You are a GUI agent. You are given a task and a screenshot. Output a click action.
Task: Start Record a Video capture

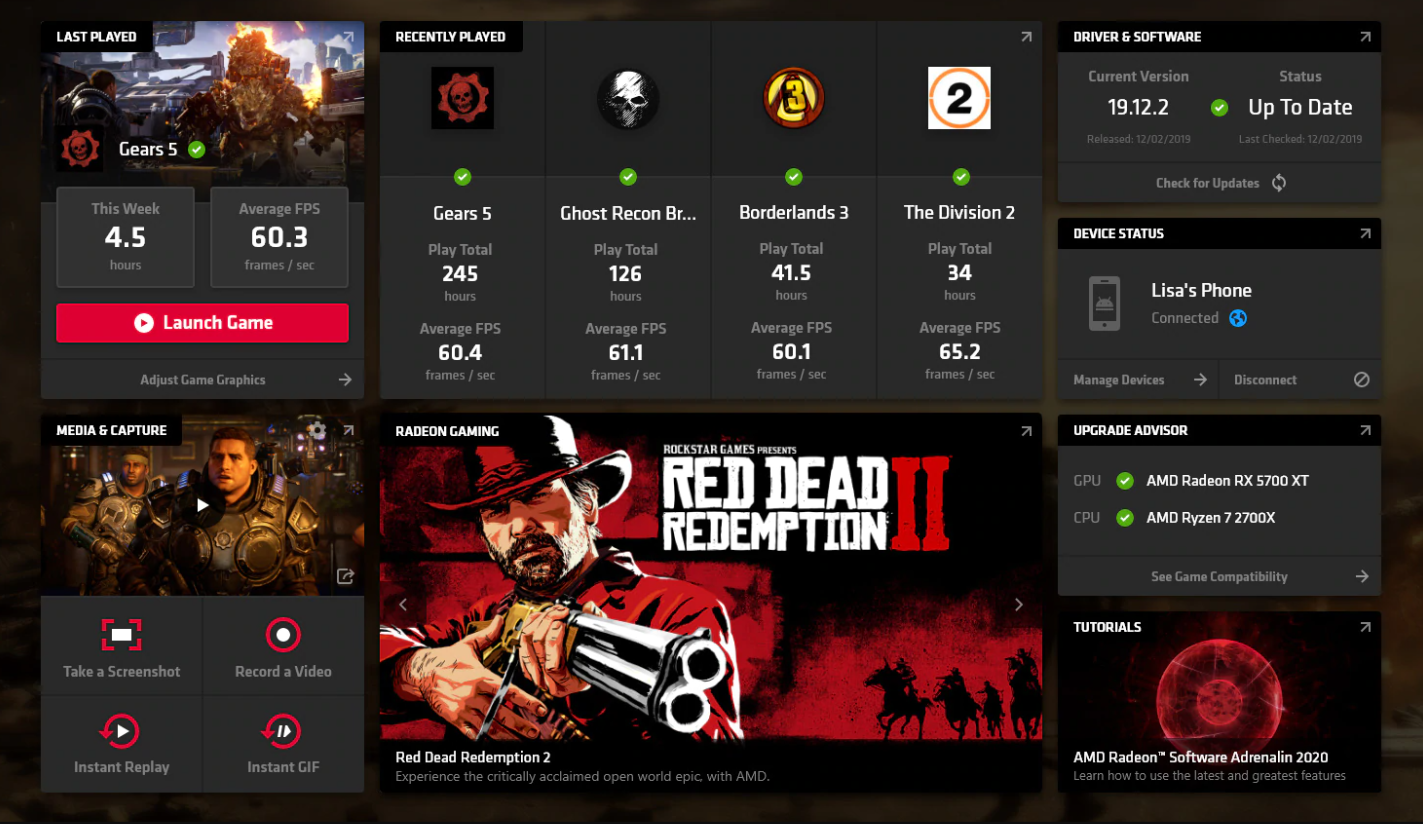(283, 635)
